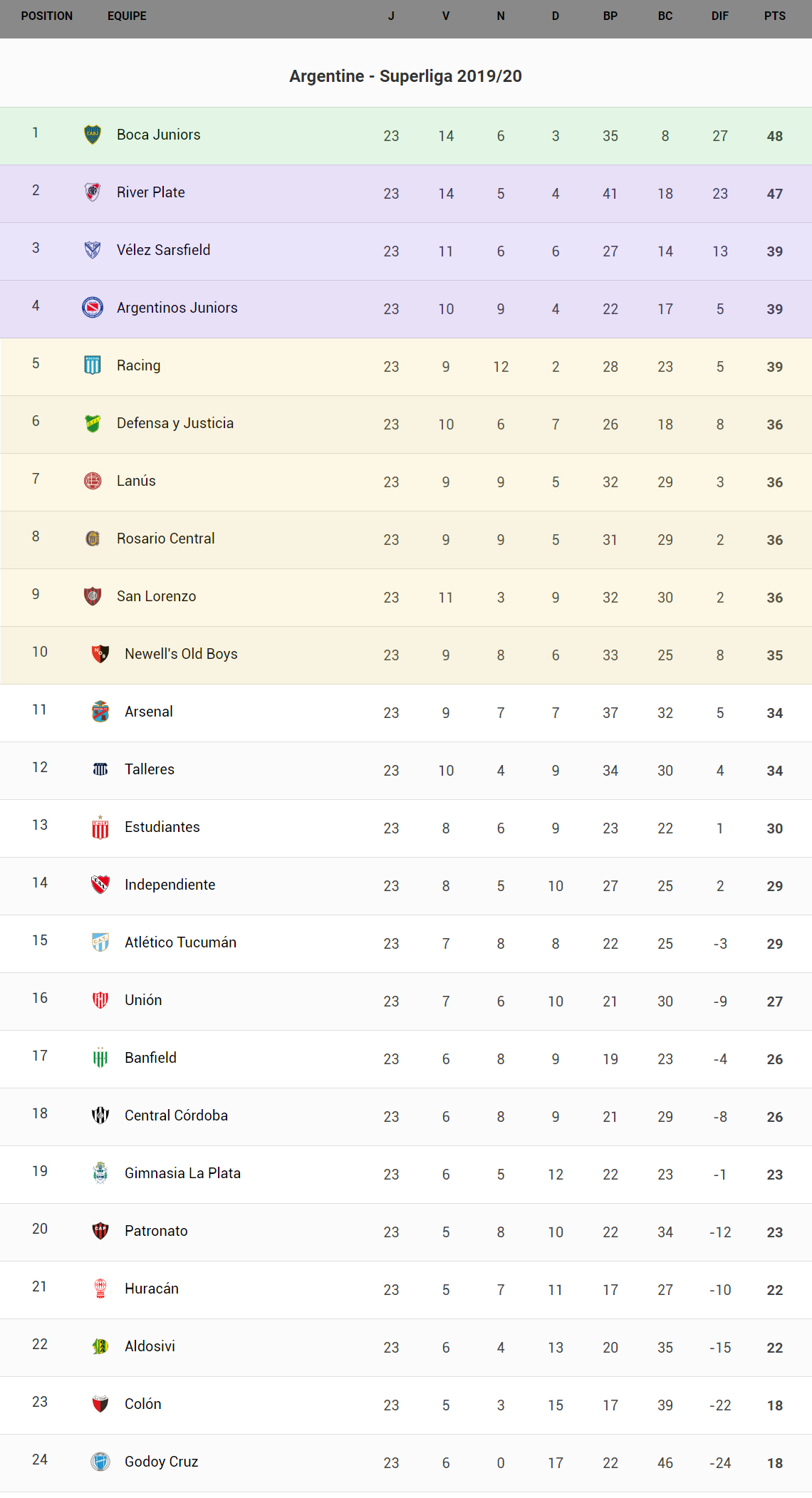812x1498 pixels.
Task: Click the Estudiantes club crest
Action: [x=100, y=827]
